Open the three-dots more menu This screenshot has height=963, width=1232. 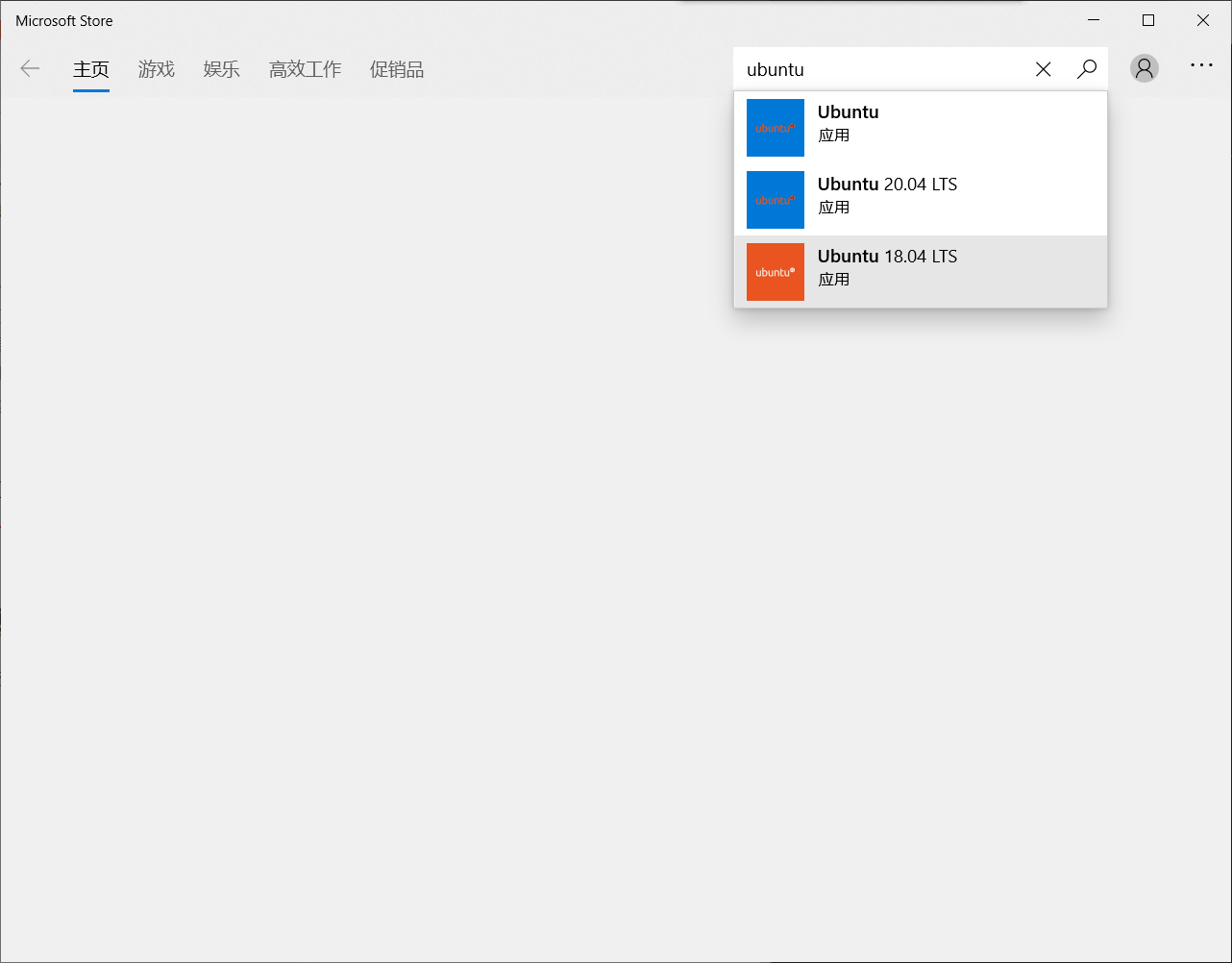1201,65
